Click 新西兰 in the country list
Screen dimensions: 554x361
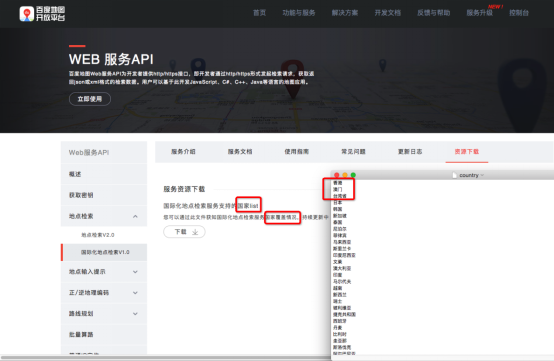340,295
